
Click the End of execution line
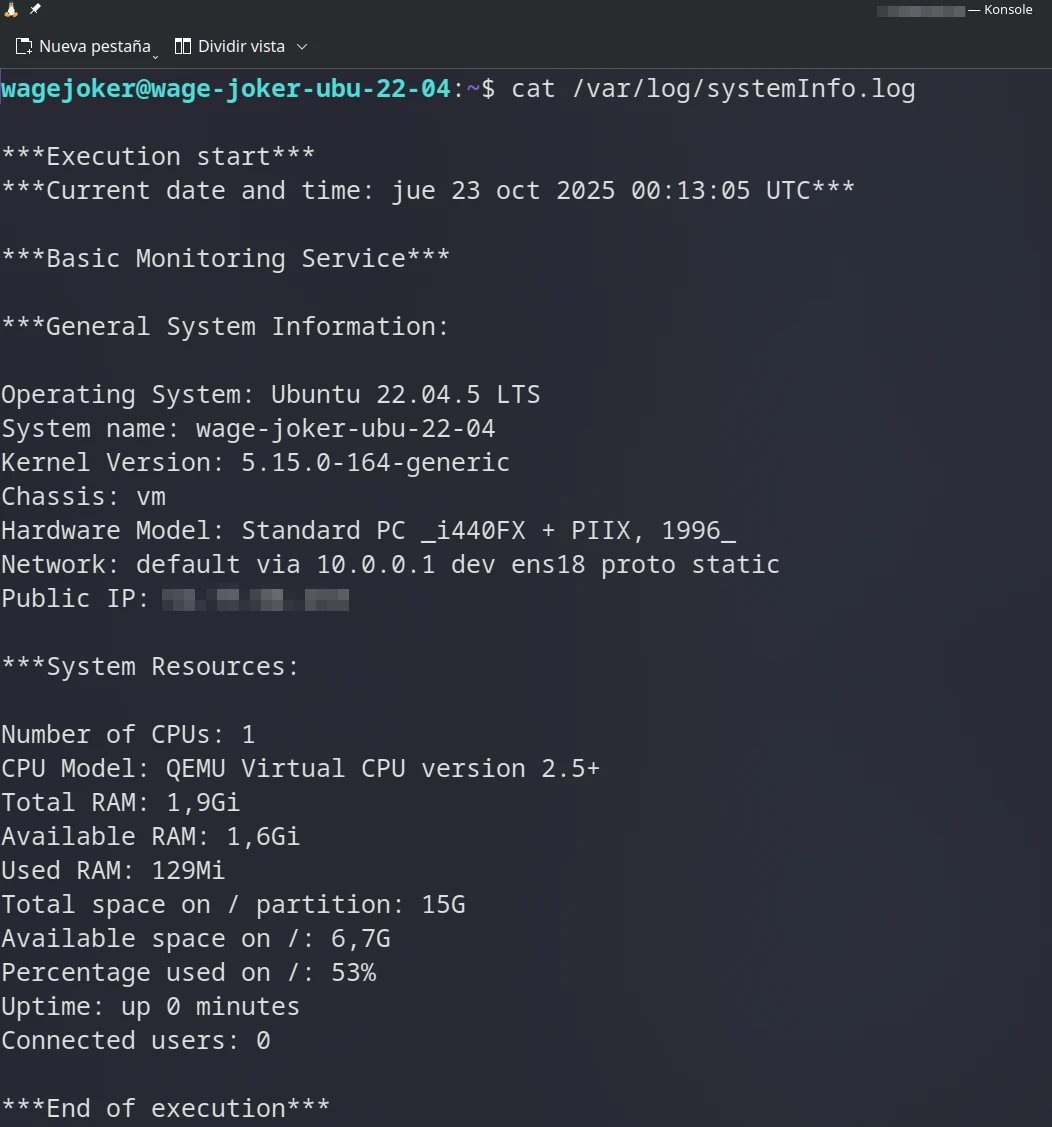pyautogui.click(x=165, y=1108)
